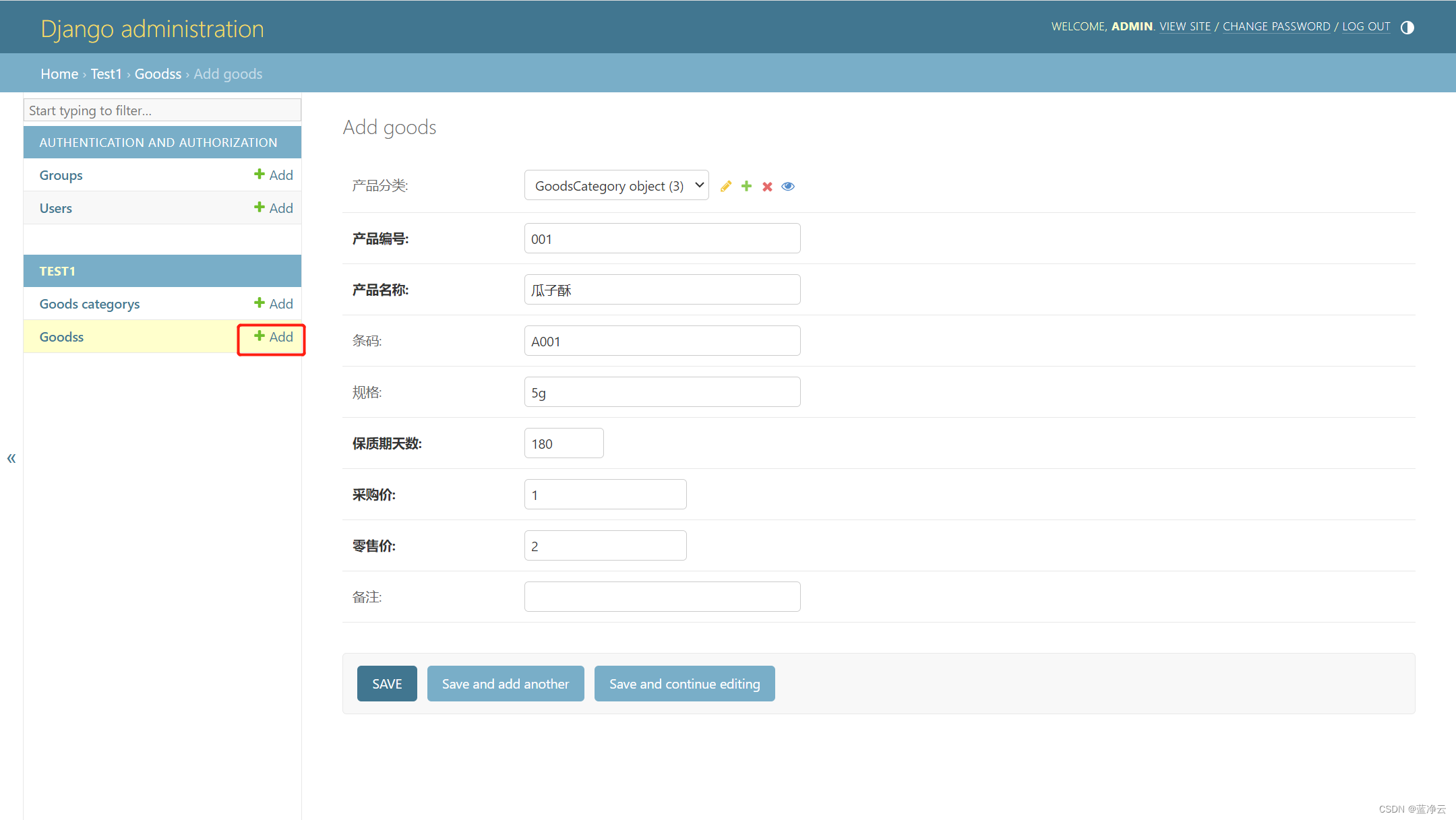Click Add next to Goods categorys

pos(274,304)
